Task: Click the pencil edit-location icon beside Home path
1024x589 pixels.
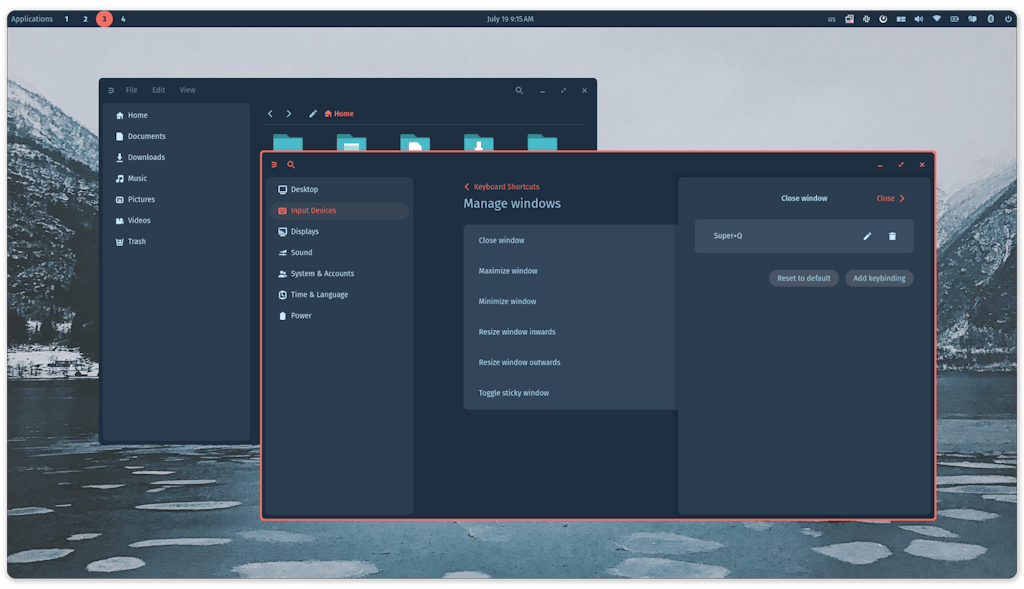Action: [x=313, y=114]
